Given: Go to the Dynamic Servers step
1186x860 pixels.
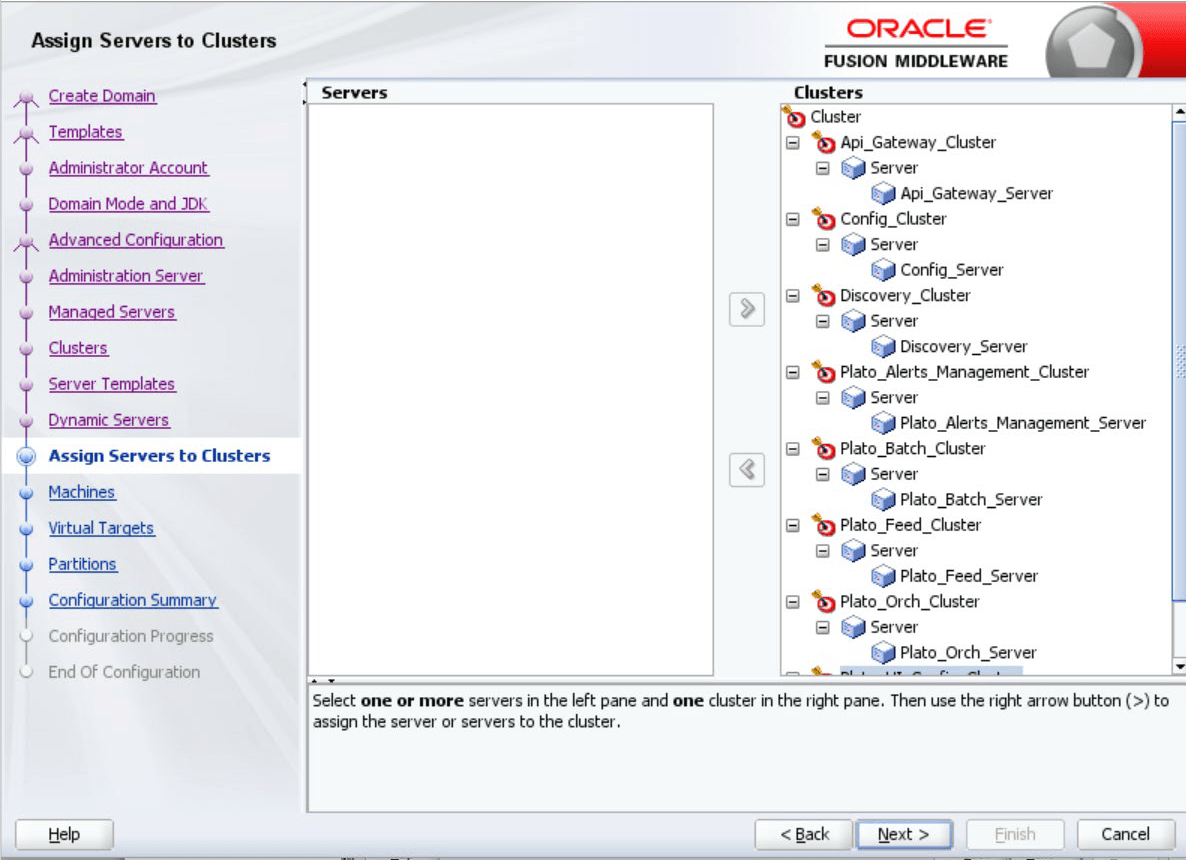Looking at the screenshot, I should (109, 420).
